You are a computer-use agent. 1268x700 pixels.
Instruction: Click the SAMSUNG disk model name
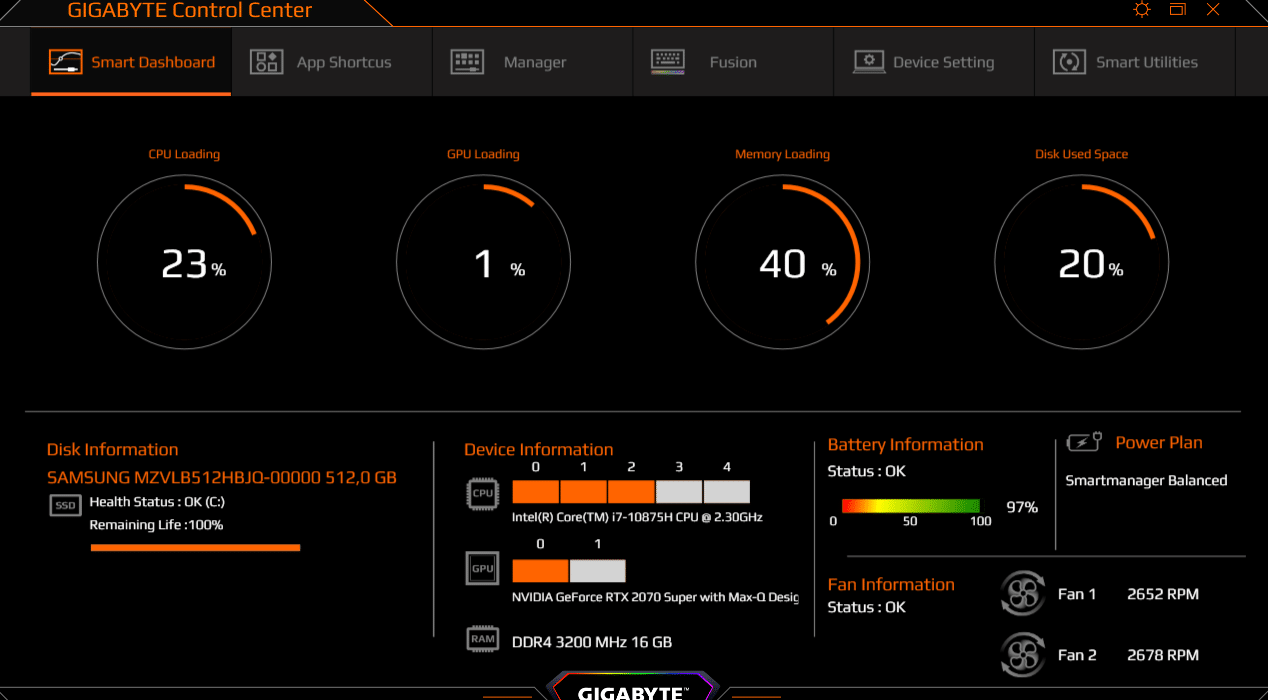[x=222, y=477]
